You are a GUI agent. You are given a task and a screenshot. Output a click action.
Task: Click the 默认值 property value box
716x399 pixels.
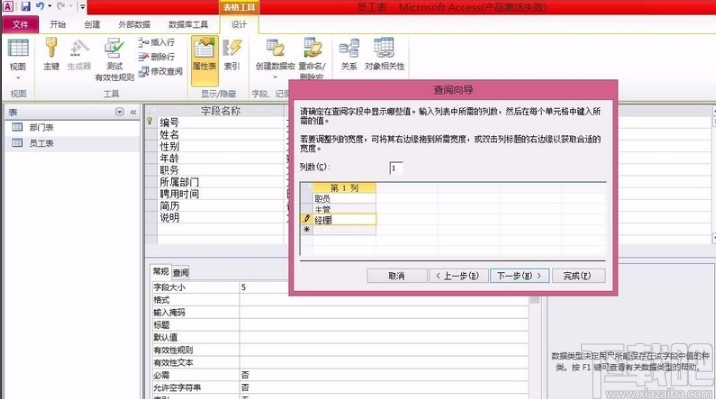point(384,337)
